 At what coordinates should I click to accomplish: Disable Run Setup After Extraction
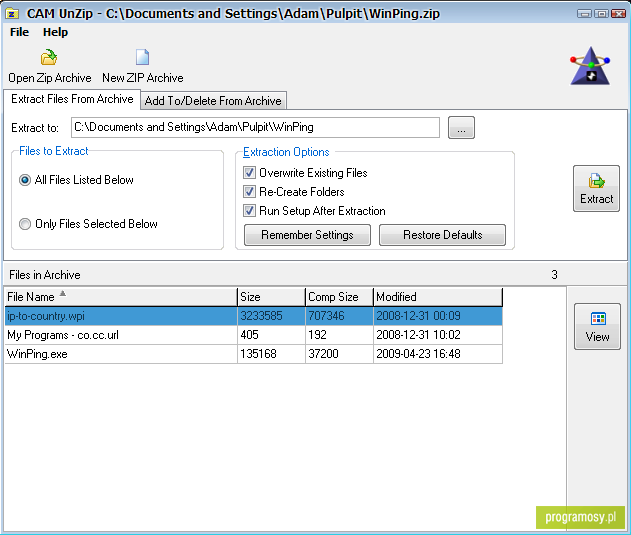[x=249, y=211]
